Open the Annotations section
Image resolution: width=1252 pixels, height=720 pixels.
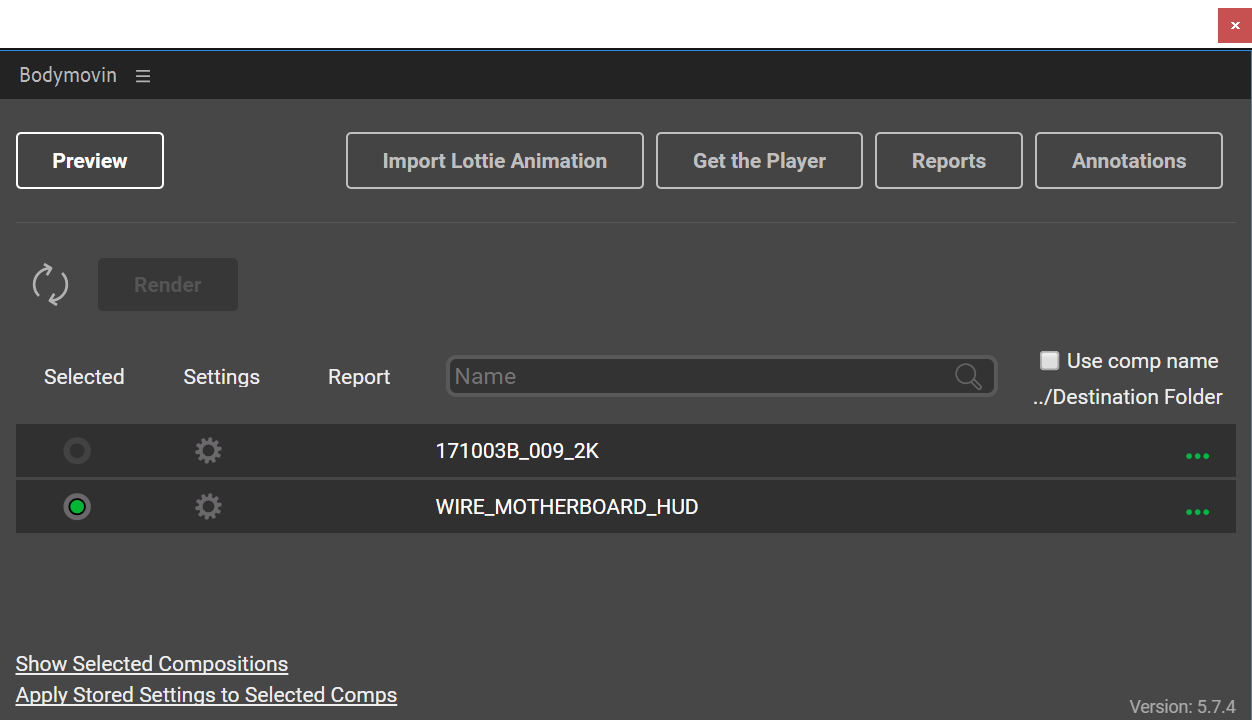1129,161
